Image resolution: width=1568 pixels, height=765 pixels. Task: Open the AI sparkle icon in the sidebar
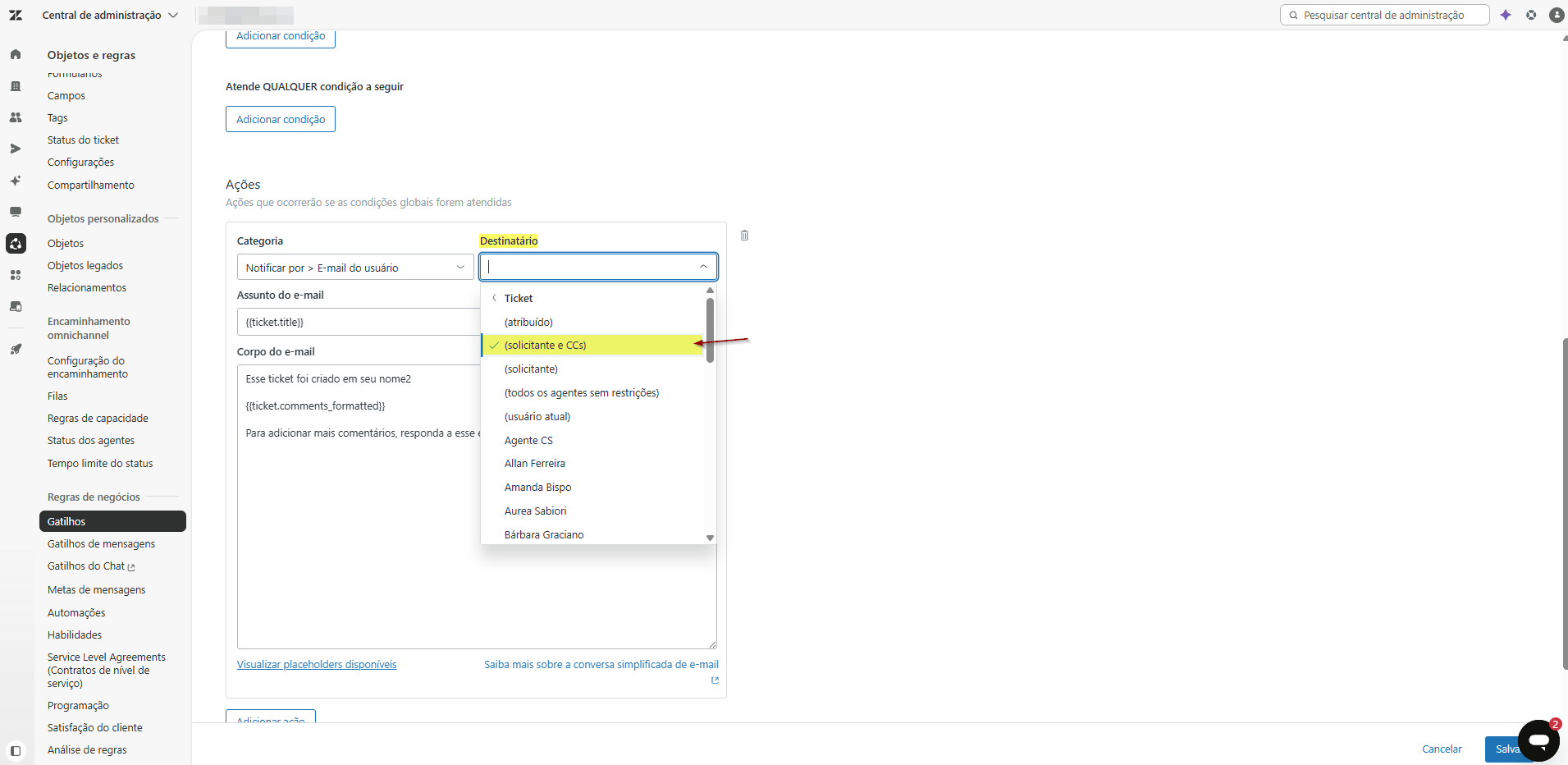coord(16,181)
